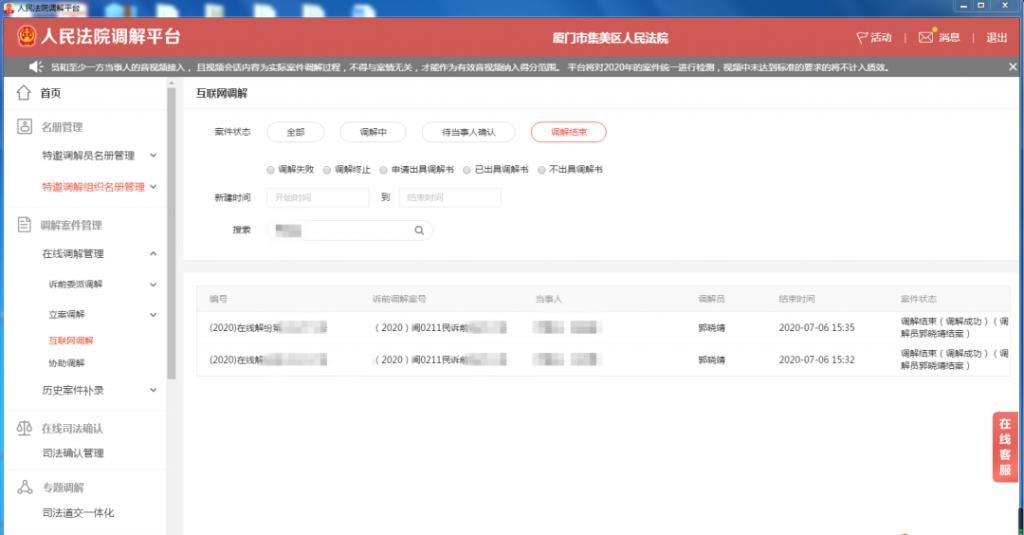The height and width of the screenshot is (535, 1024).
Task: Click the sidebar vertical scrollbar
Action: click(x=171, y=232)
